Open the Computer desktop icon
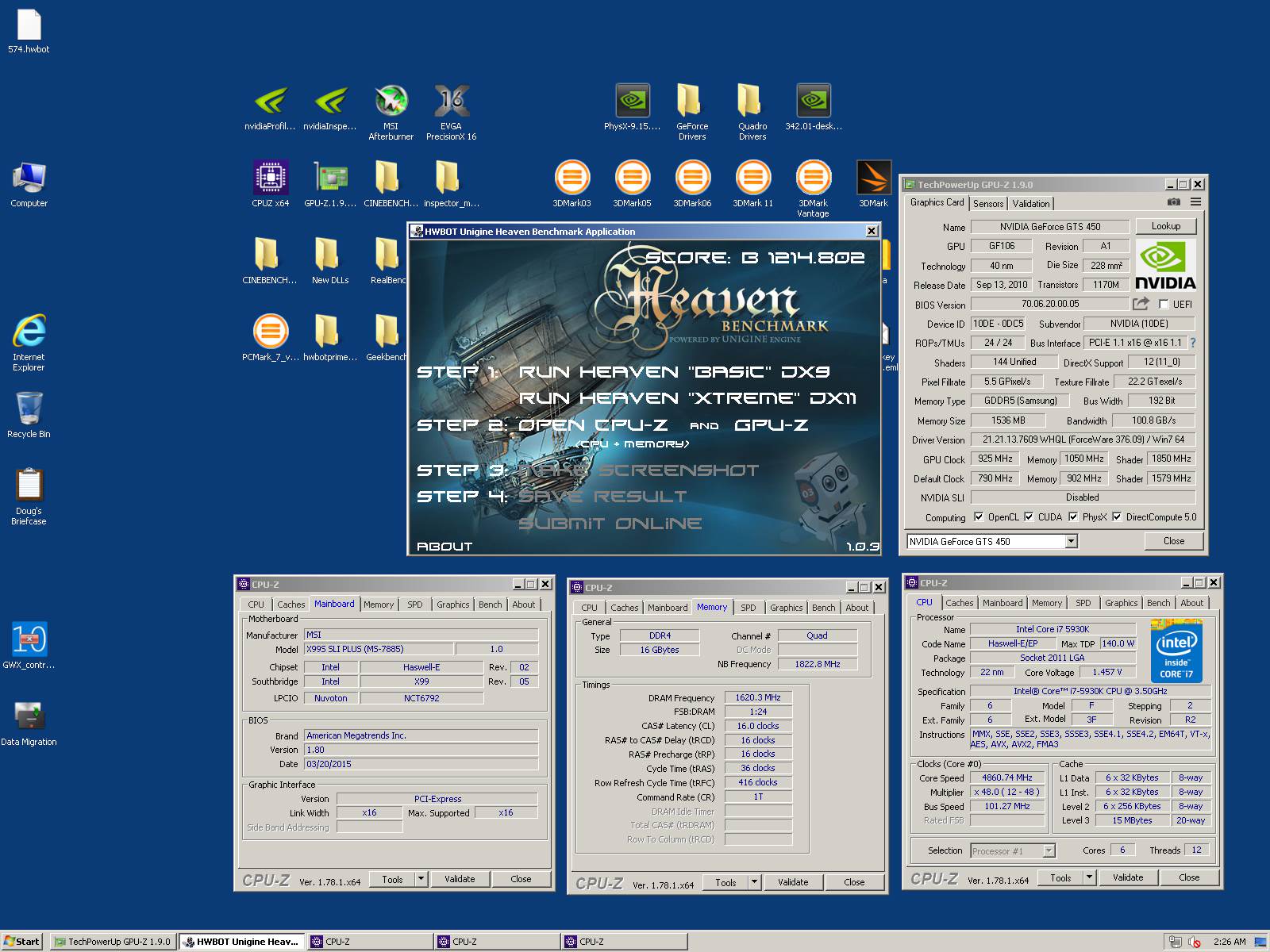Screen dimensions: 1270x952 pos(29,184)
